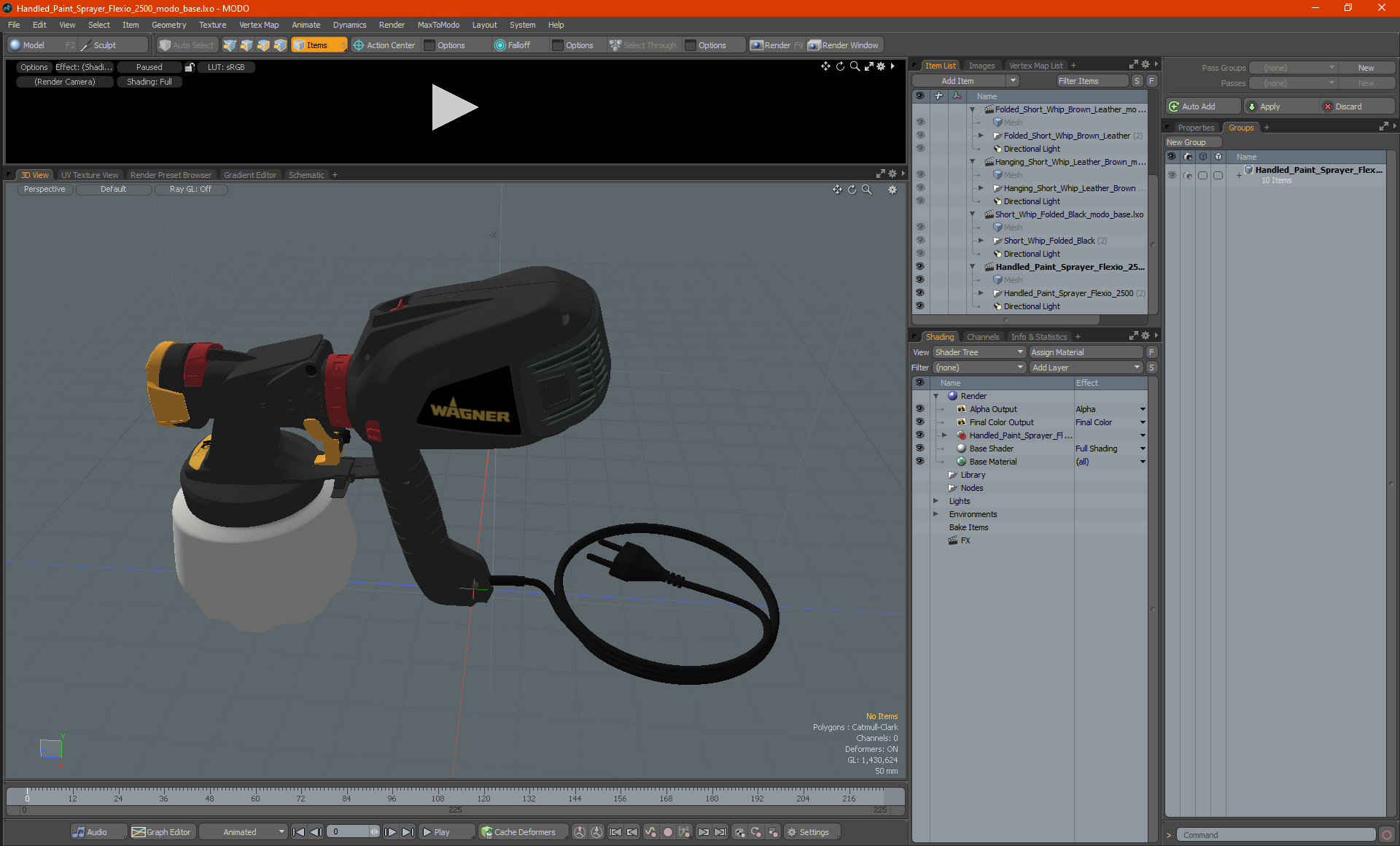Open Pass Groups (none) dropdown
Screen dimensions: 1400x846
click(x=1293, y=68)
